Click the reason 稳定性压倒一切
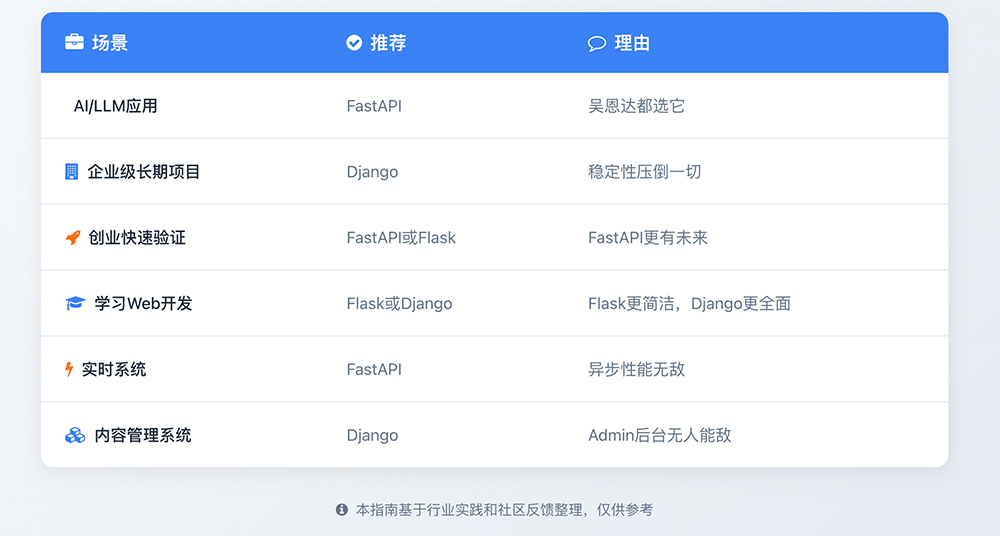This screenshot has width=1000, height=536. point(645,172)
